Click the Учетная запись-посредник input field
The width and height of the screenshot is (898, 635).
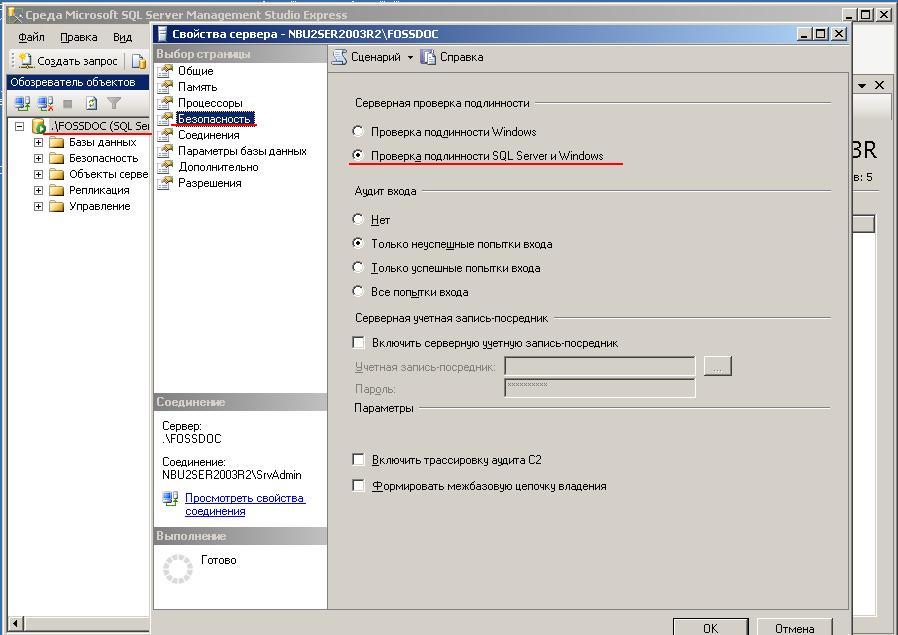(600, 366)
